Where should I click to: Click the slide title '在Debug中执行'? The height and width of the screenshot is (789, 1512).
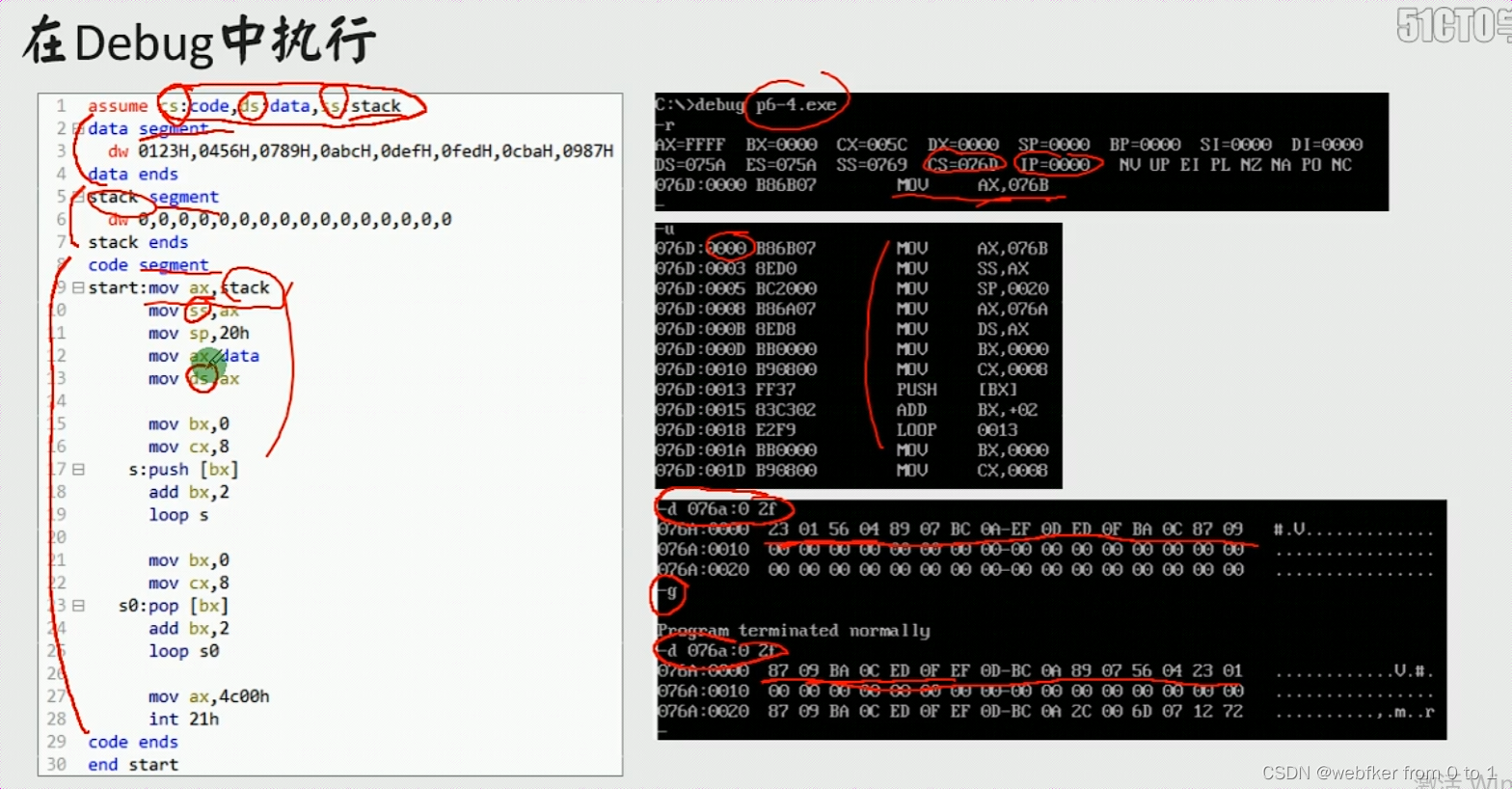click(x=199, y=41)
